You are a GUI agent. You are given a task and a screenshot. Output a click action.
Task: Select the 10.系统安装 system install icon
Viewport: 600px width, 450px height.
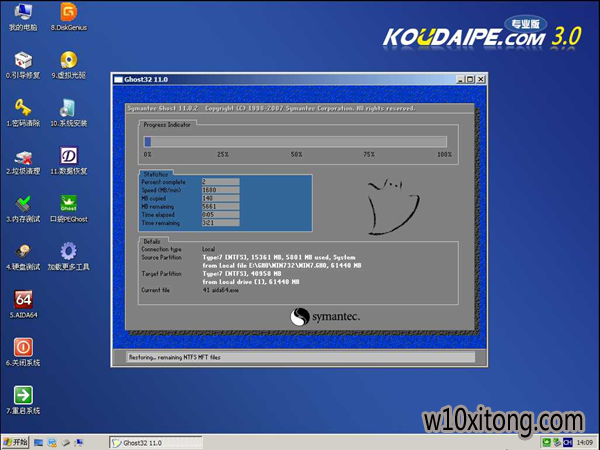(x=69, y=113)
